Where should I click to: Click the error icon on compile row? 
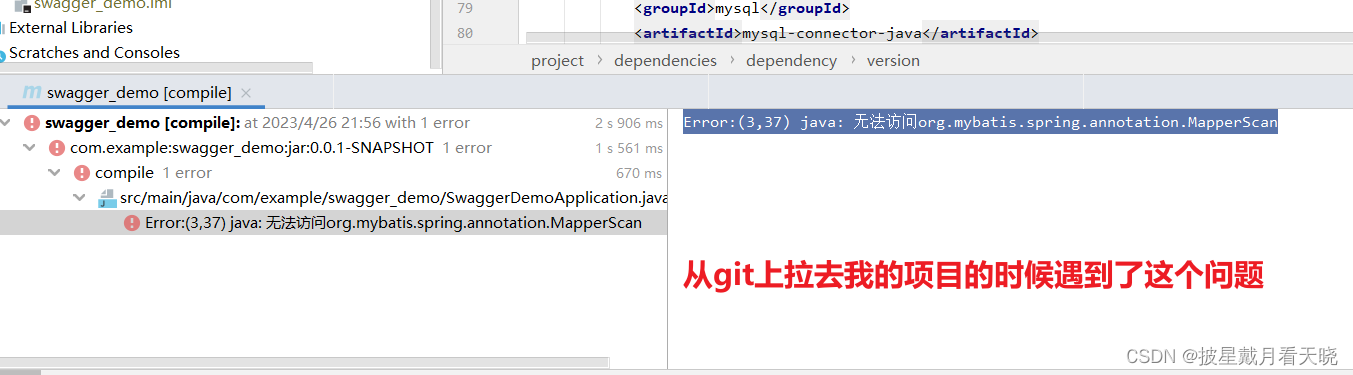pyautogui.click(x=81, y=173)
